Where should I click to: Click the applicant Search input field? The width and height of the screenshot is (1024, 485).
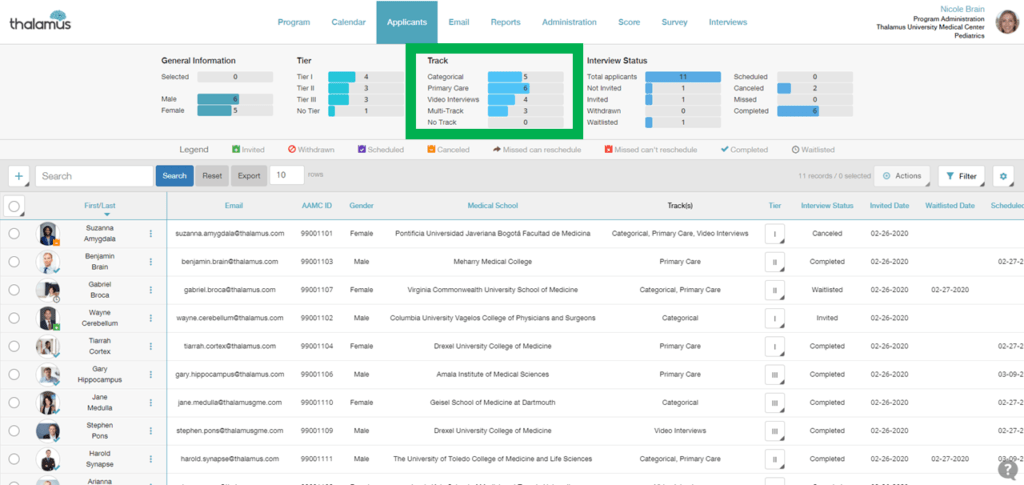[93, 176]
